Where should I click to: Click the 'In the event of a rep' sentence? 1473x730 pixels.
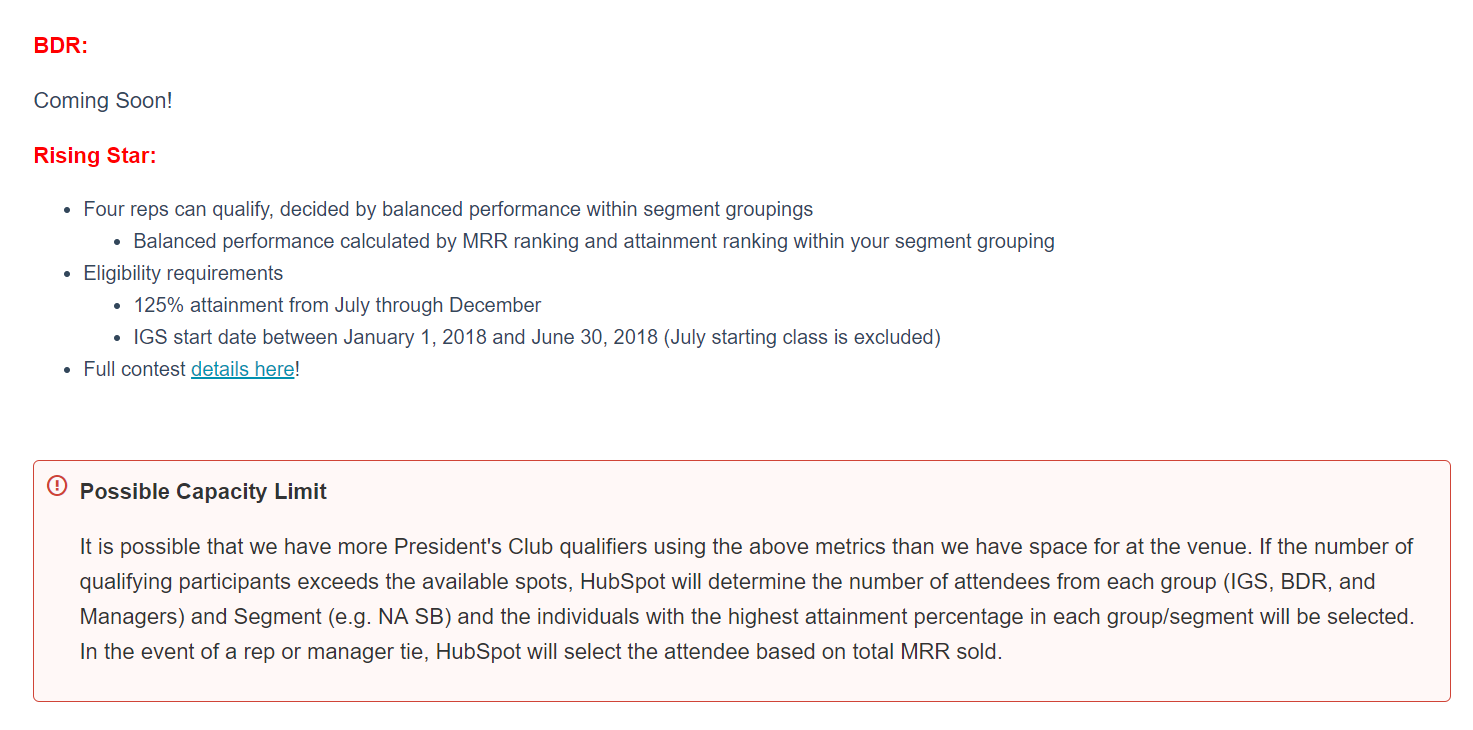point(541,652)
